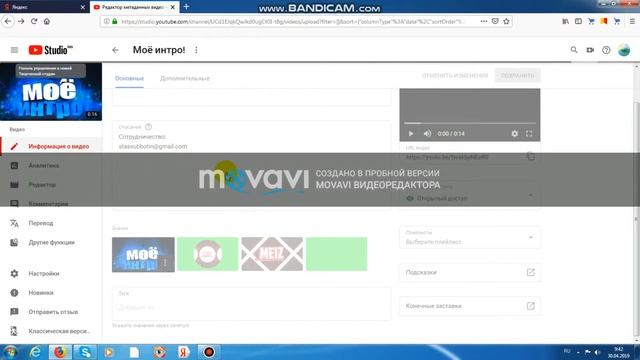Open new browser tab
This screenshot has width=640, height=360.
pos(186,7)
